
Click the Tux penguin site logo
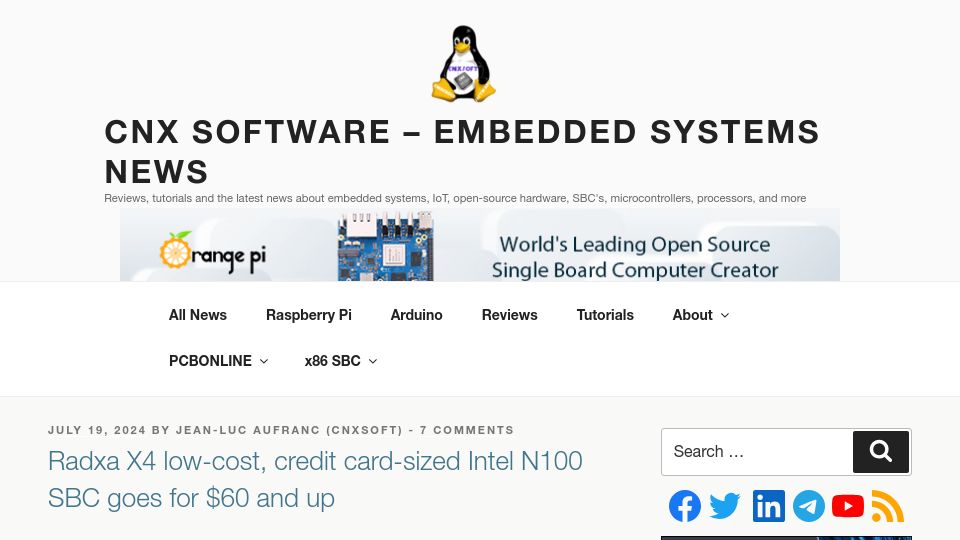click(x=463, y=63)
